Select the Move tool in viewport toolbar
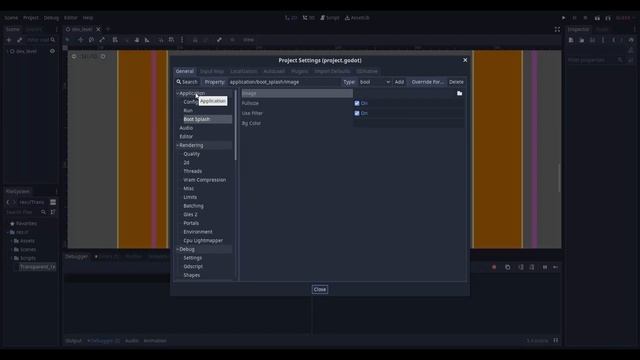 pos(80,40)
